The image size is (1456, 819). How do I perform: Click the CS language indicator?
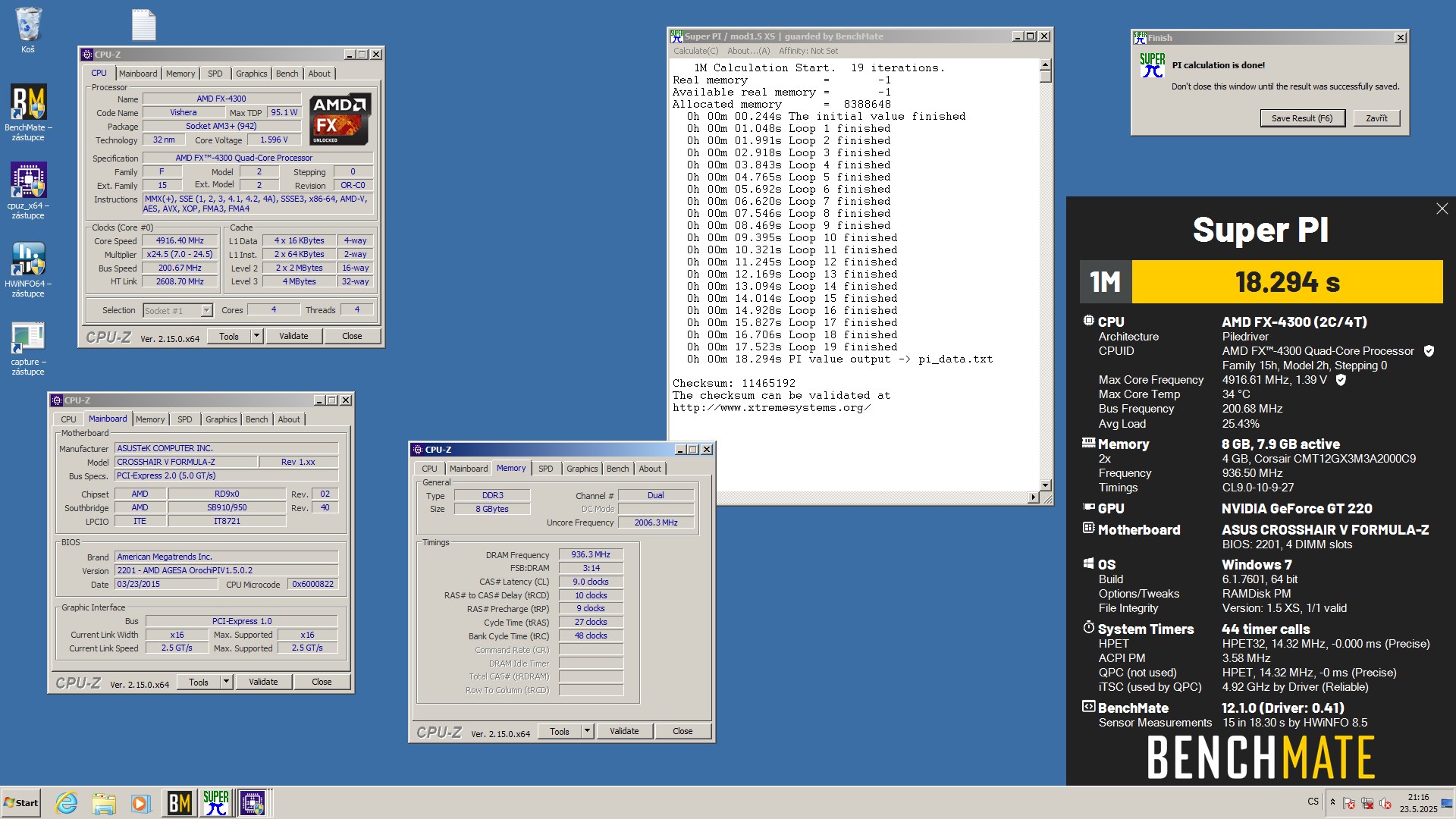tap(1313, 802)
